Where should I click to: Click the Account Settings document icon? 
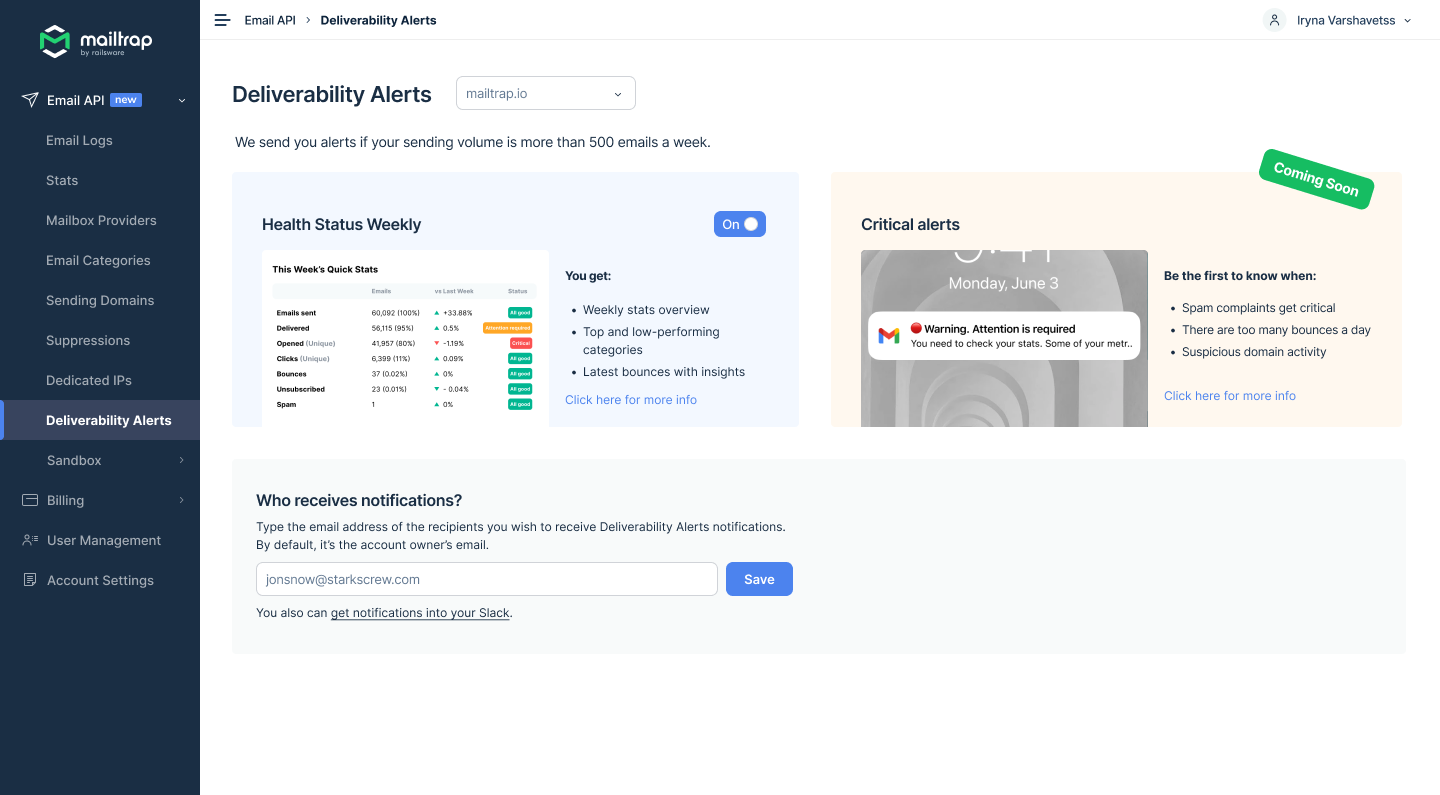[x=30, y=580]
